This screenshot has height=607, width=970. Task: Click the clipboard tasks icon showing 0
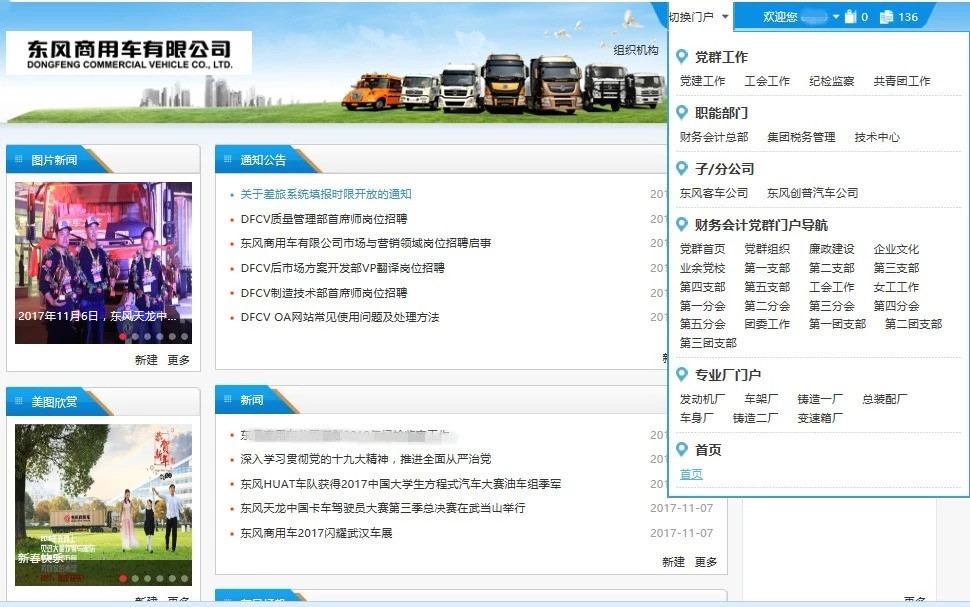tap(851, 17)
